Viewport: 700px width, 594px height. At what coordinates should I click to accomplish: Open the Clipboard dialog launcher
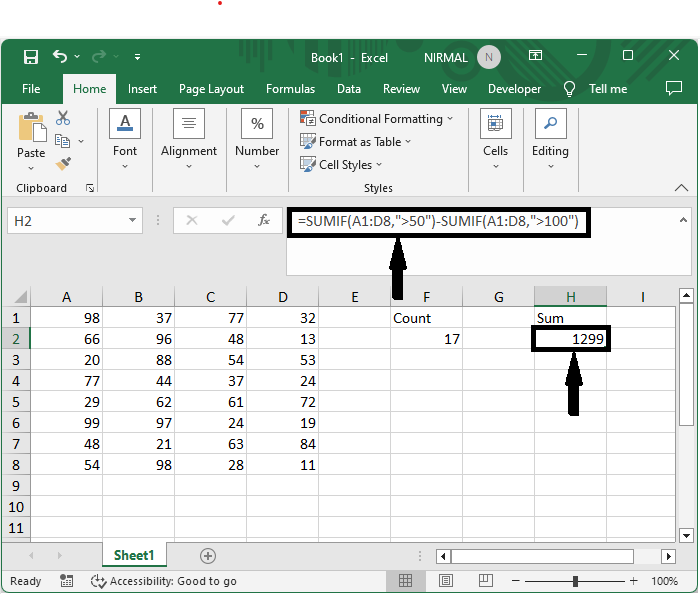coord(90,188)
